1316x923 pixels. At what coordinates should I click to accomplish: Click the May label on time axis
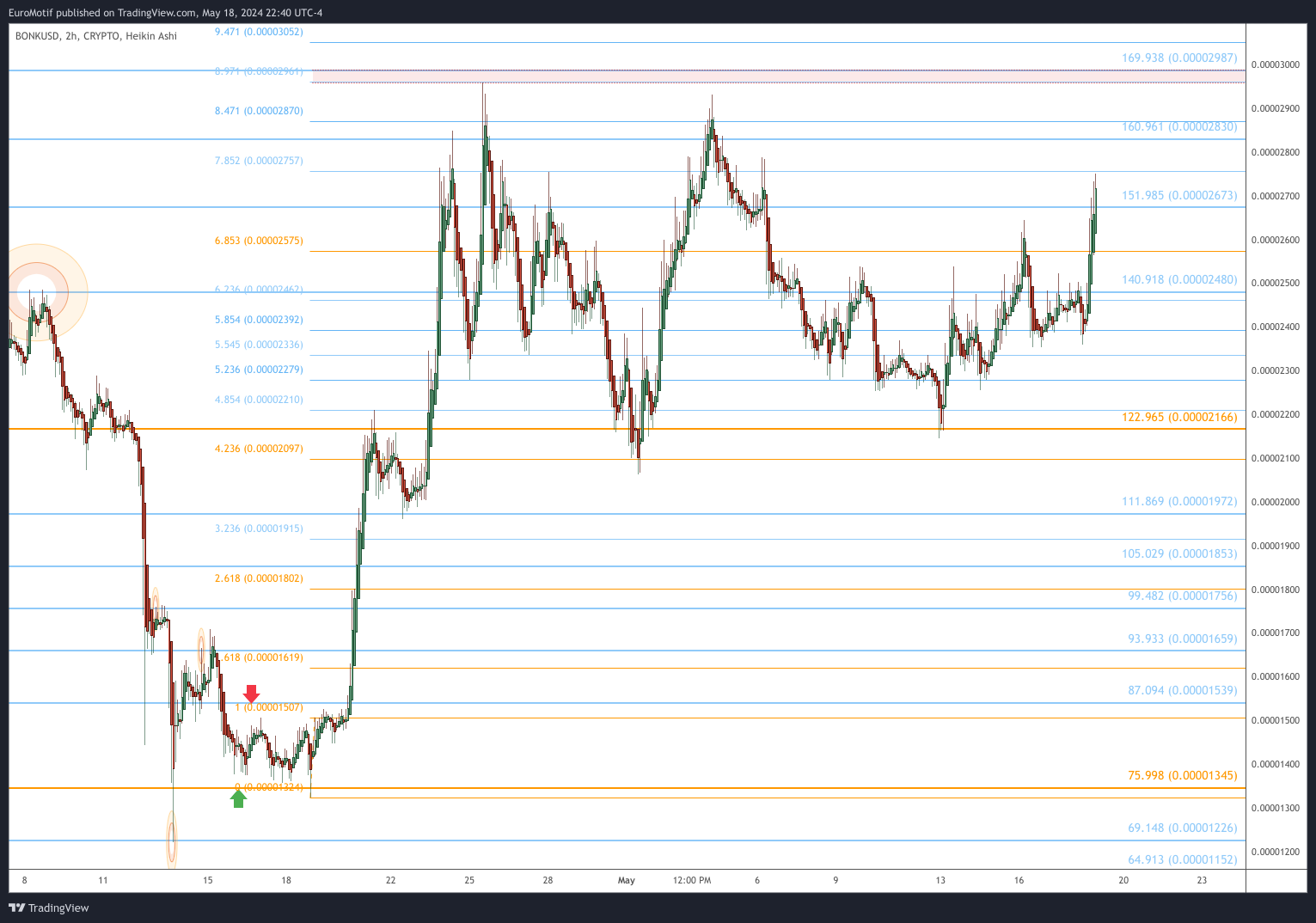tap(627, 880)
